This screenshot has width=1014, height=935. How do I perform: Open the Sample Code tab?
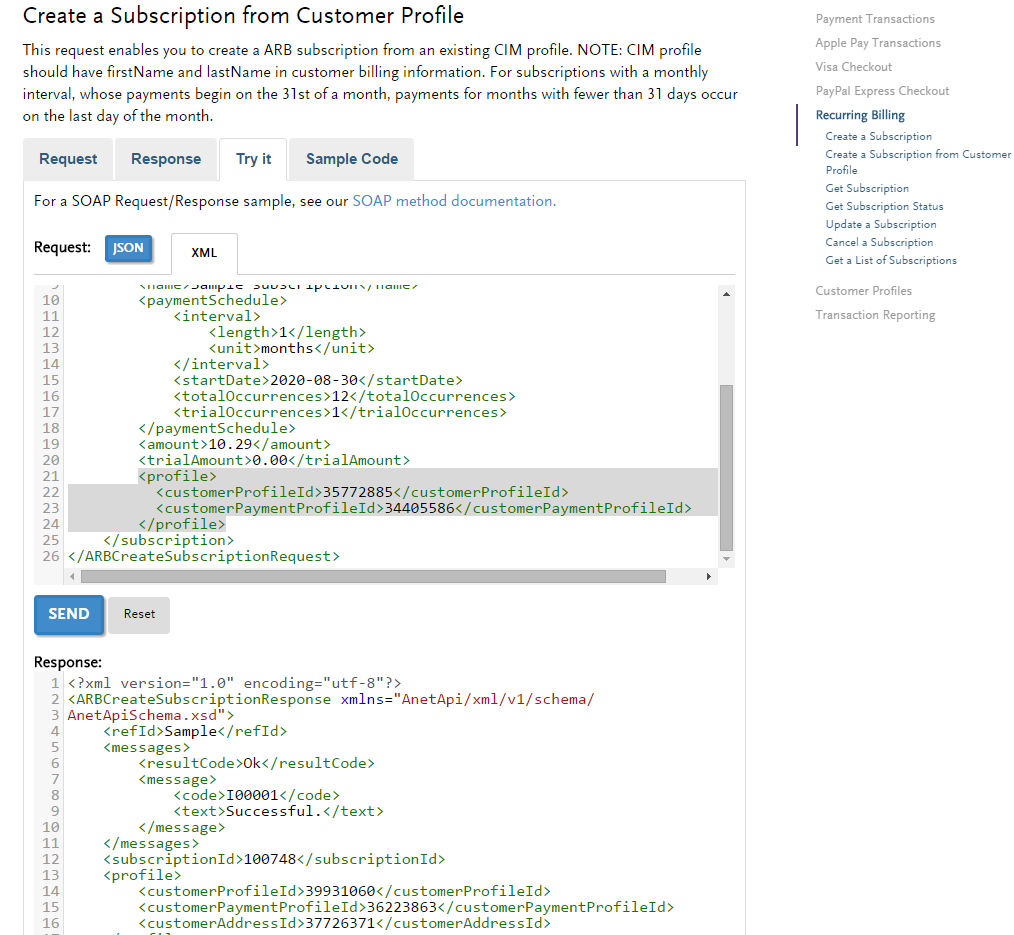coord(352,159)
